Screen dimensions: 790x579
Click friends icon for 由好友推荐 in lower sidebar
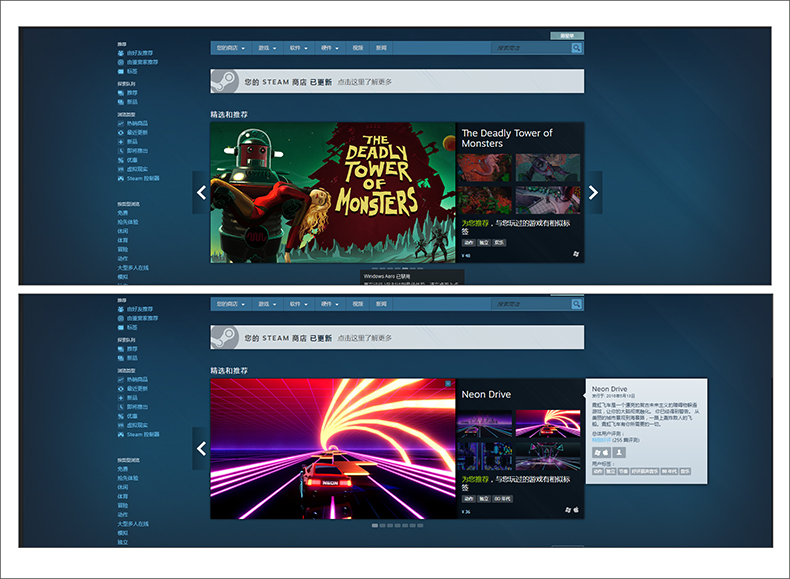point(121,309)
